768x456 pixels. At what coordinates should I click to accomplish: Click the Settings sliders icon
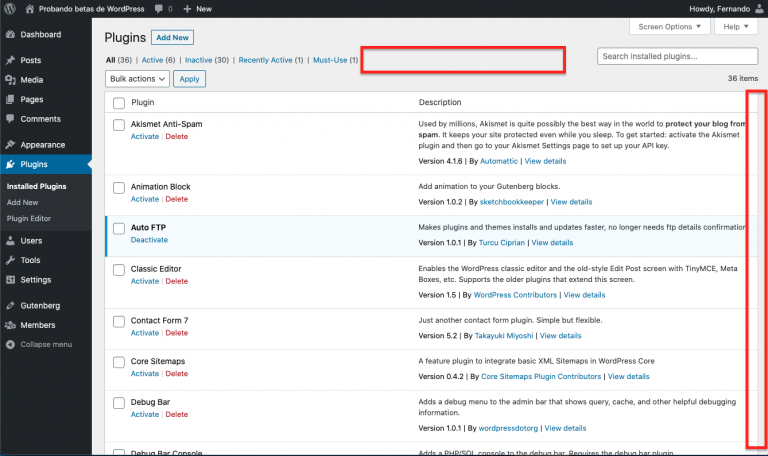(10, 280)
